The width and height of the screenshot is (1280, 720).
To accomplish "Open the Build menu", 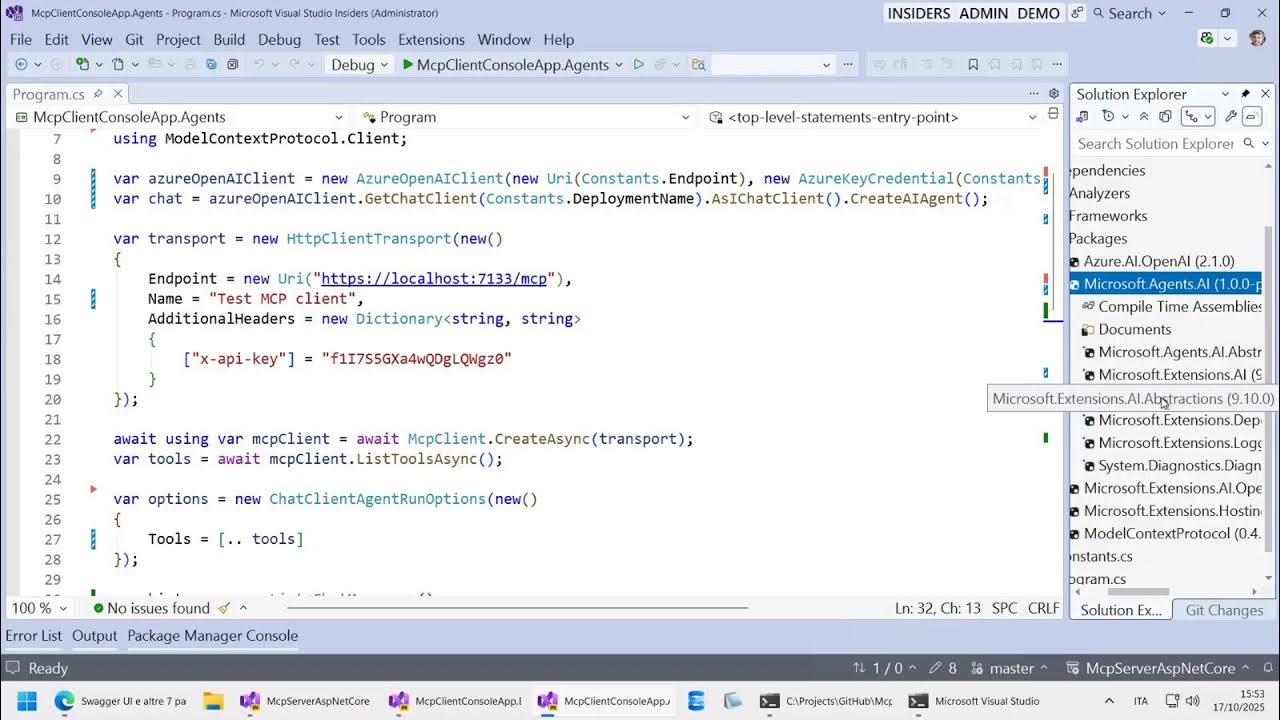I will [229, 39].
